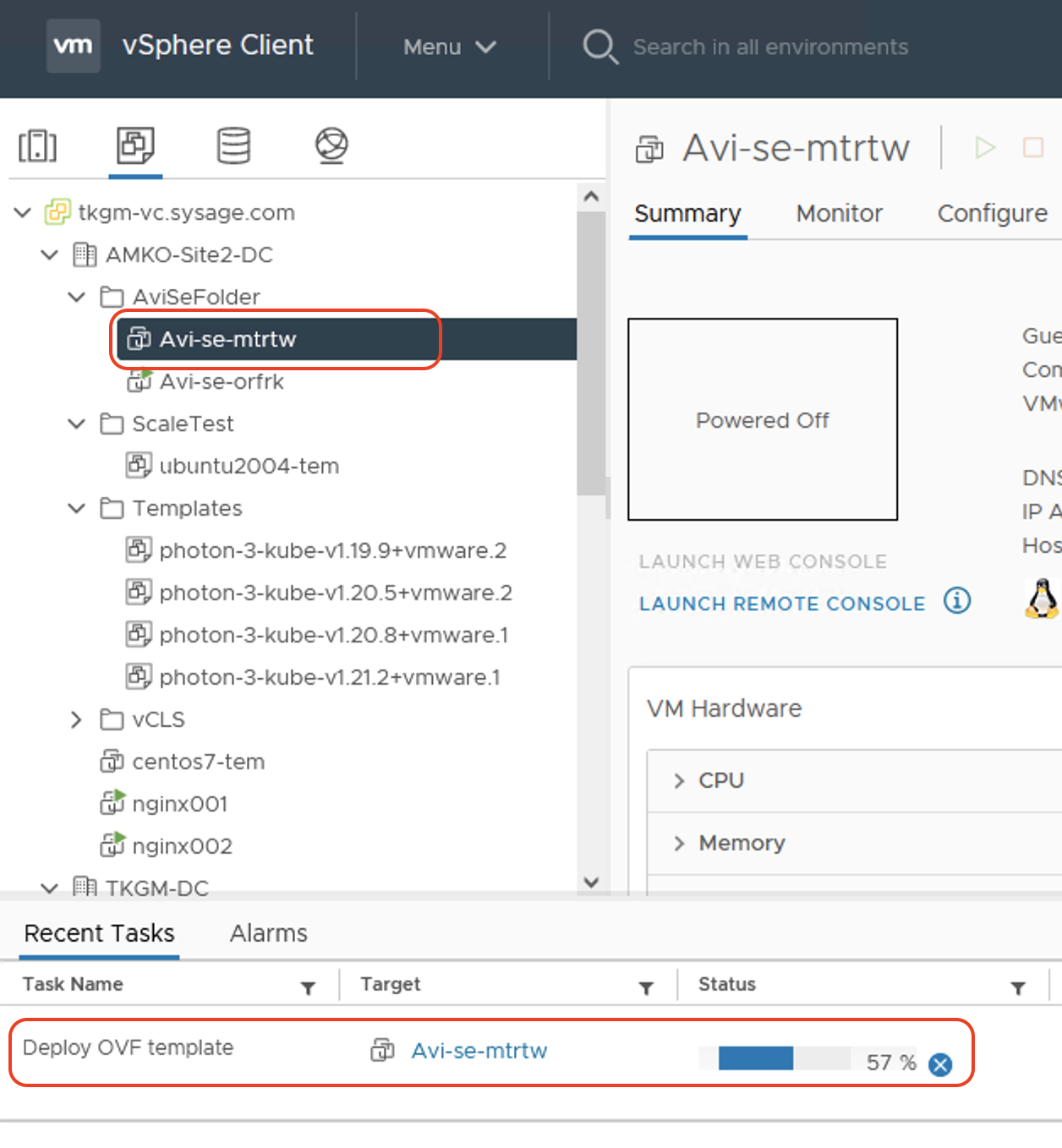This screenshot has width=1062, height=1148.
Task: Select the Recent Tasks tab
Action: [99, 933]
